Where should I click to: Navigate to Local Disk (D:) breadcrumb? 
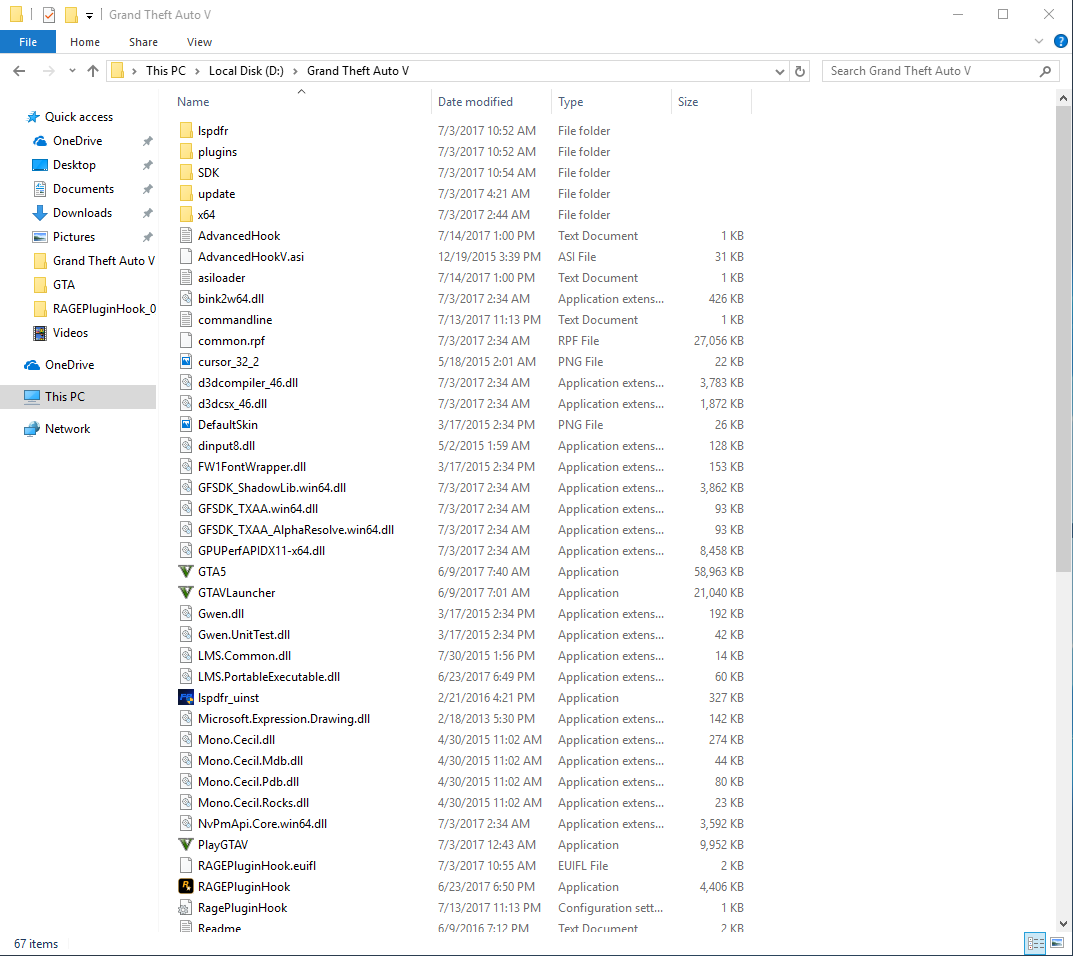coord(246,71)
